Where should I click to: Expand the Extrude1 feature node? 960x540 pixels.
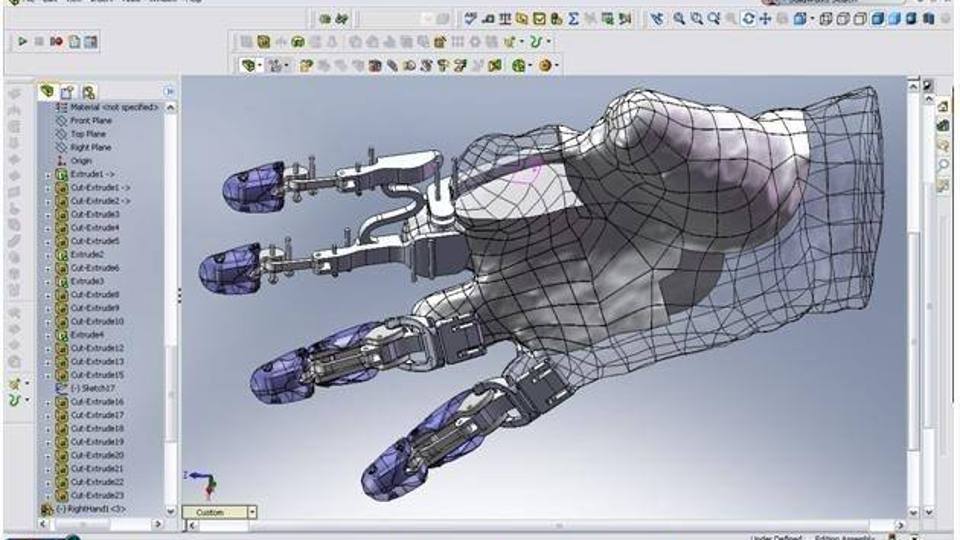(48, 174)
